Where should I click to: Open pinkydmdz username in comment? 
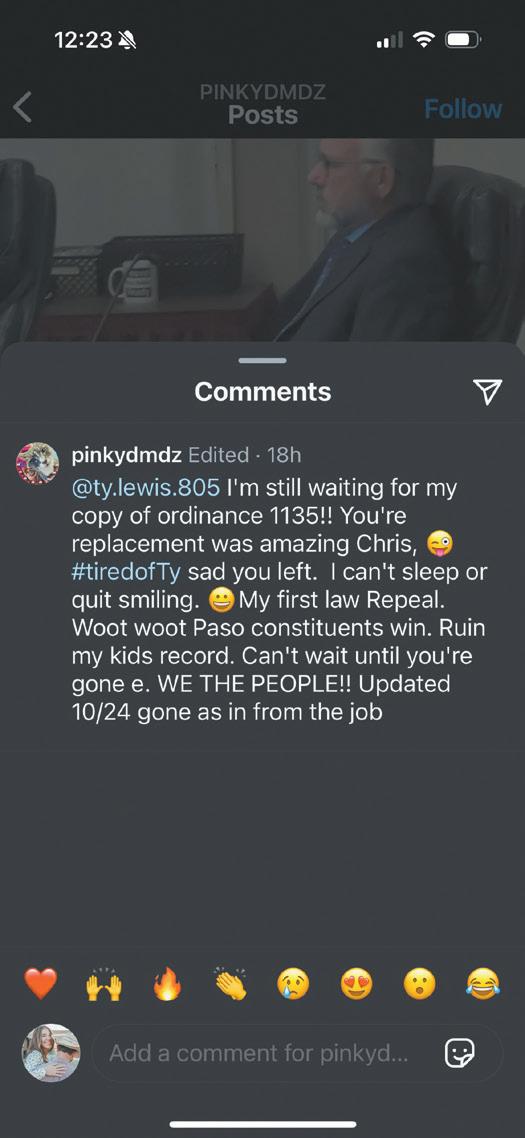coord(127,455)
